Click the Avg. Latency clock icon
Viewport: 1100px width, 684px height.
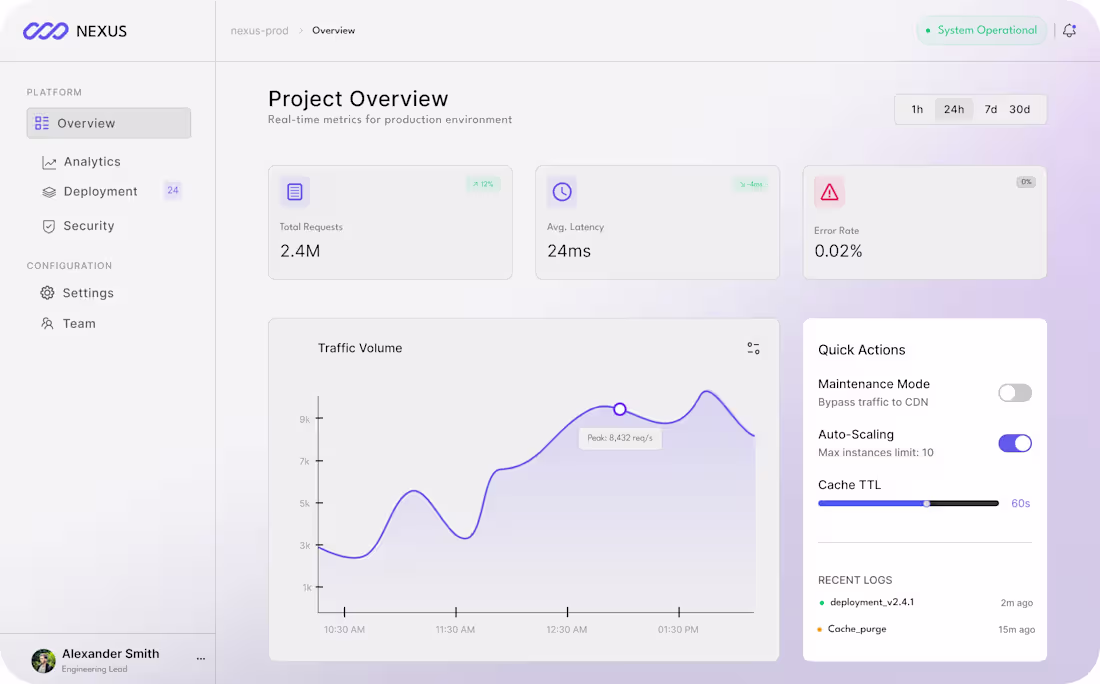[562, 191]
